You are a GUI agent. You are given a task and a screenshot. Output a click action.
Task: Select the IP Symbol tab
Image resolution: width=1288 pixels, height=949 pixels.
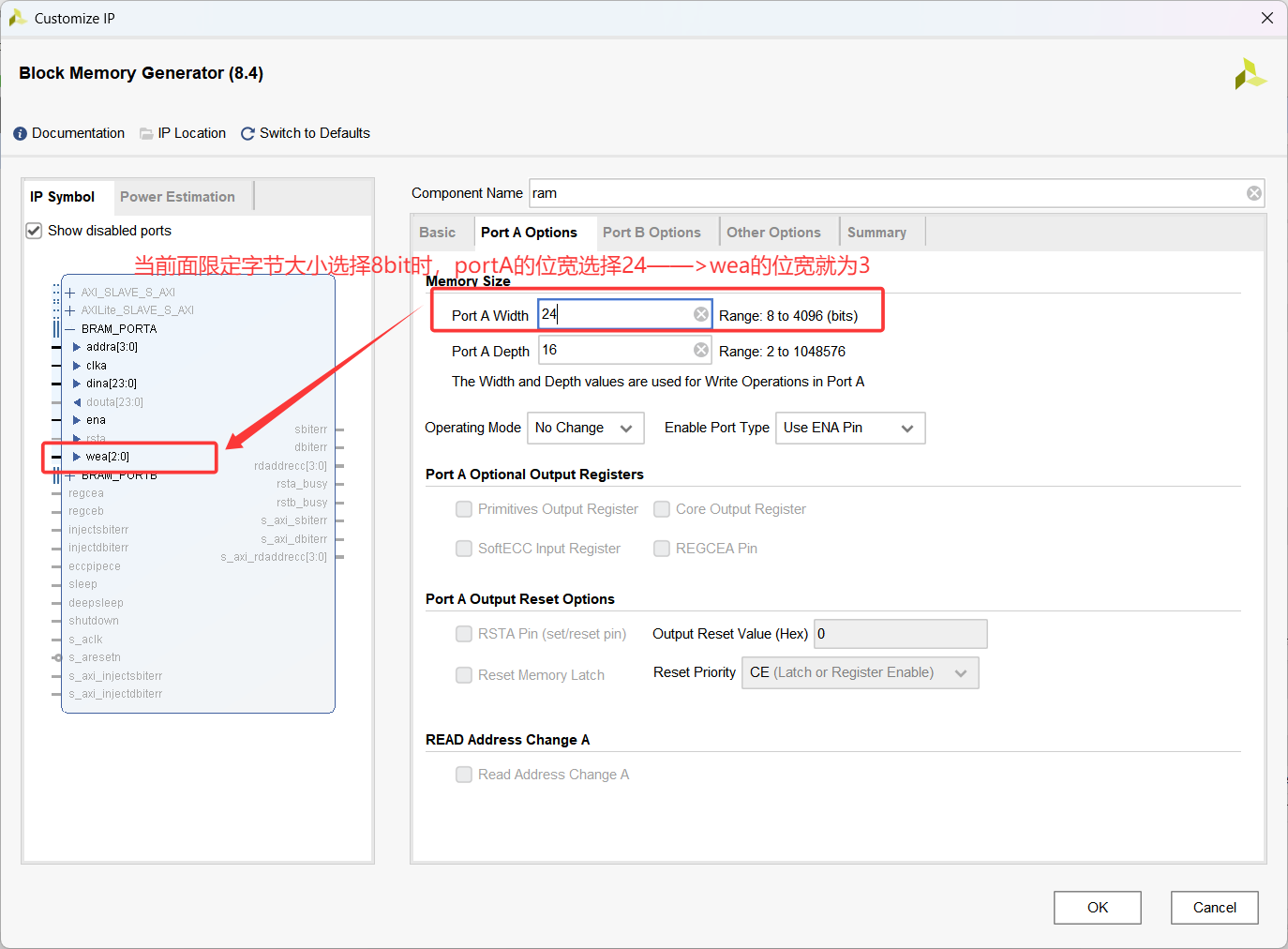tap(63, 197)
